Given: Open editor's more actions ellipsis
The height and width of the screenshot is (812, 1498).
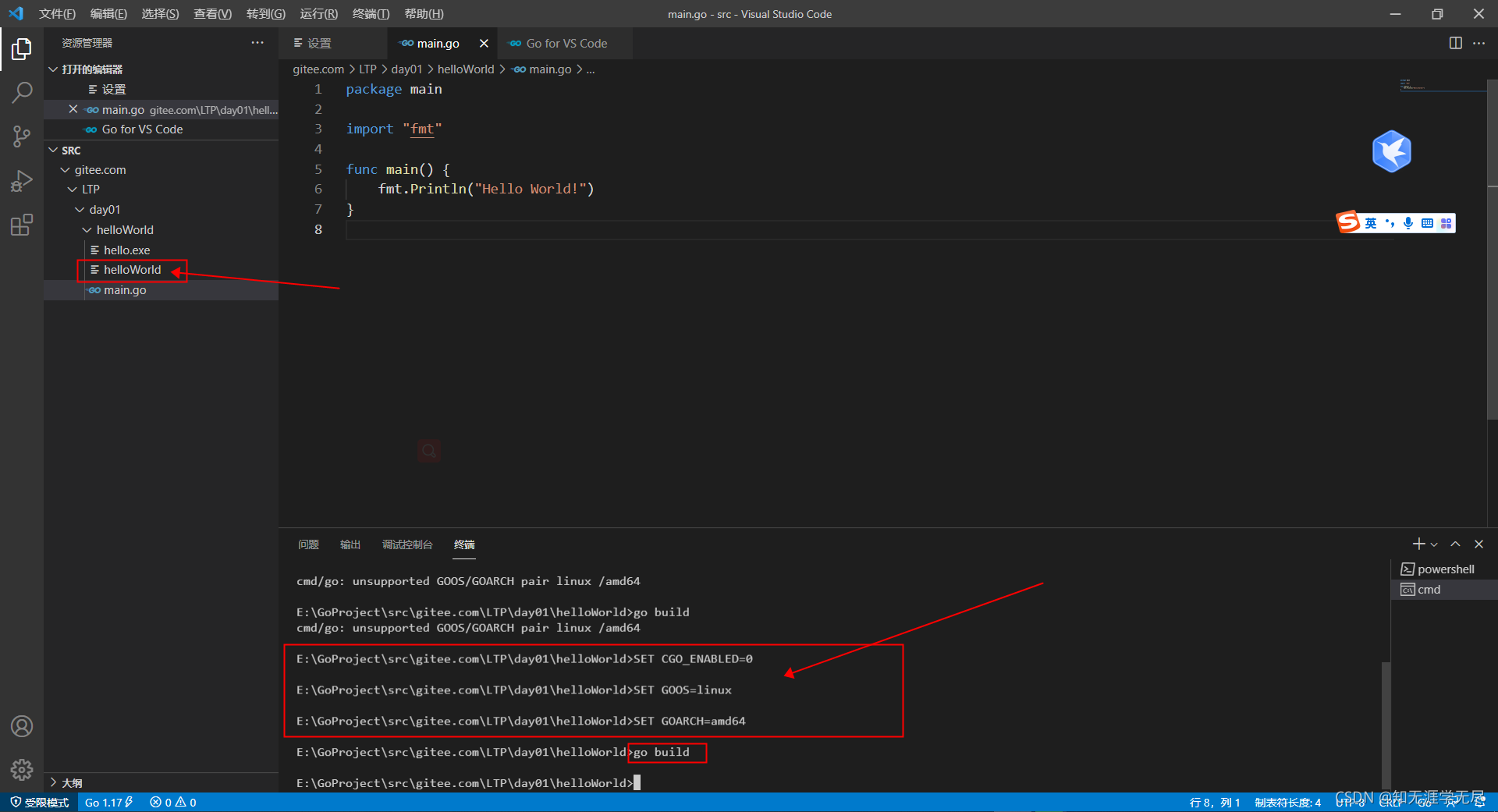Looking at the screenshot, I should click(x=1478, y=43).
